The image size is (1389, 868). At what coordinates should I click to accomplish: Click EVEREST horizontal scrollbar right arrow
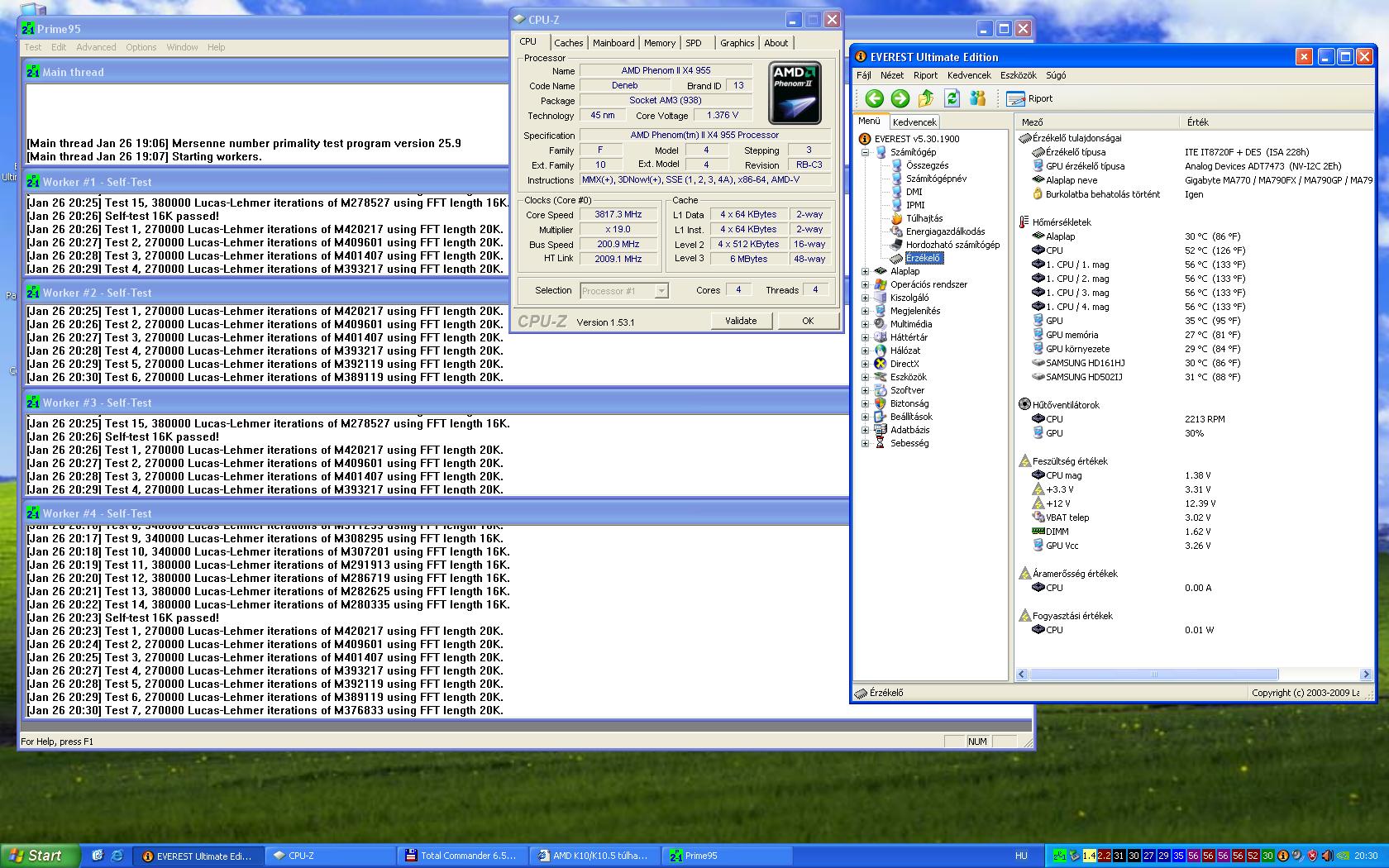[x=1366, y=674]
